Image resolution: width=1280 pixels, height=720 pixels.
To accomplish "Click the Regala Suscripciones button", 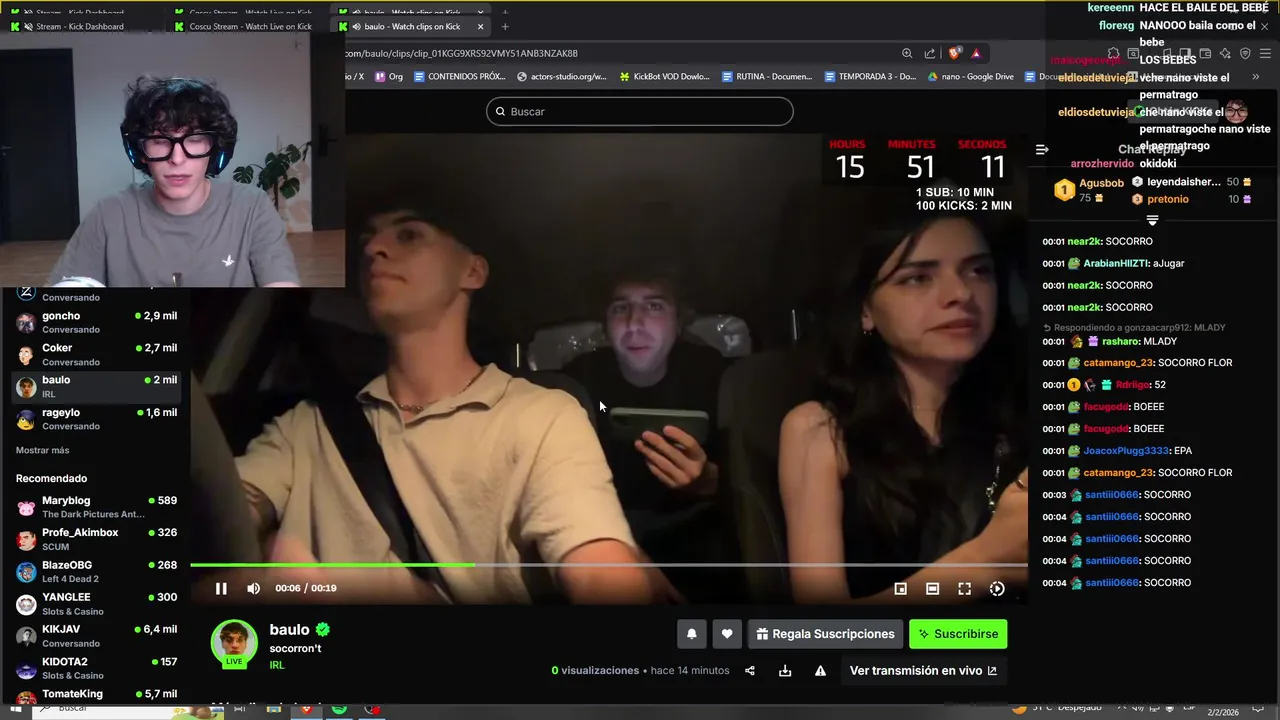I will 825,634.
